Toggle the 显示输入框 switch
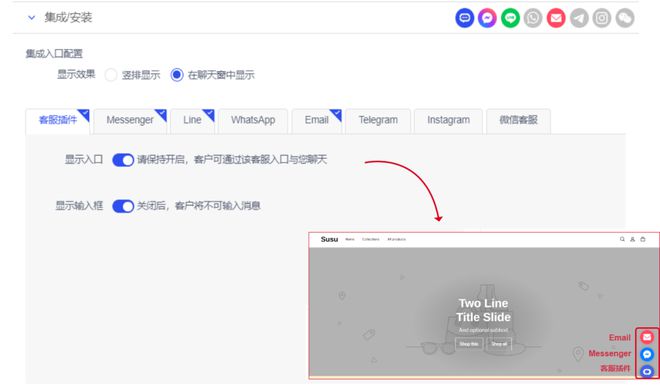660x392 pixels. 123,206
